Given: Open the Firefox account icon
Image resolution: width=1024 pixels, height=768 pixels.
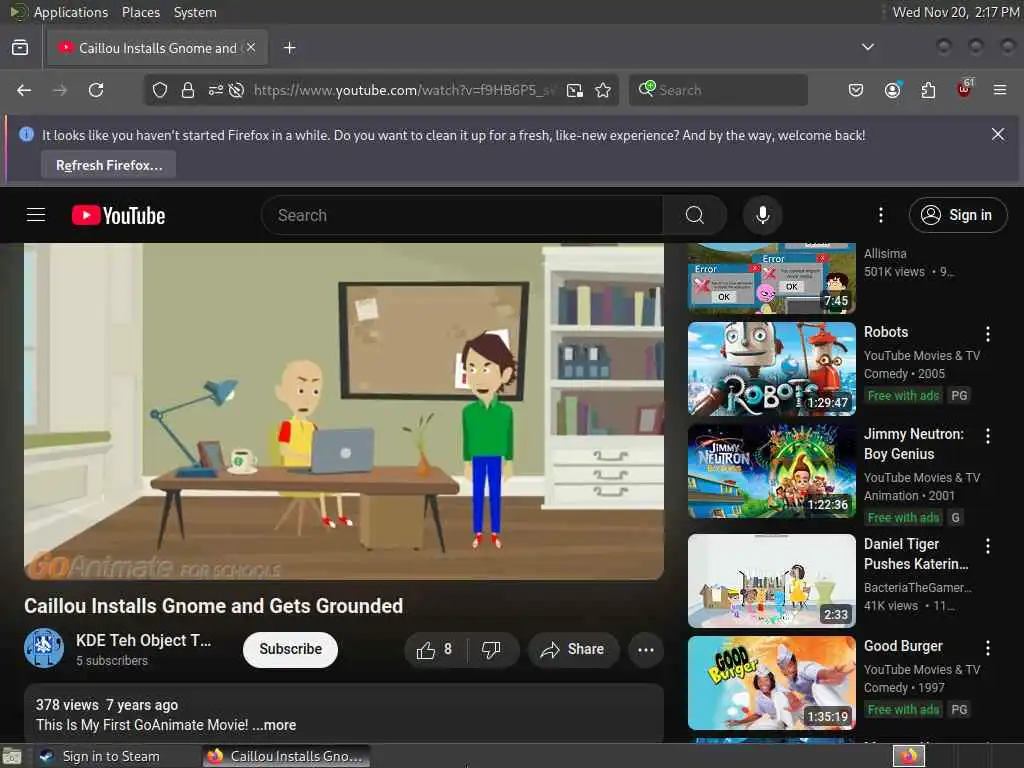Looking at the screenshot, I should [892, 90].
